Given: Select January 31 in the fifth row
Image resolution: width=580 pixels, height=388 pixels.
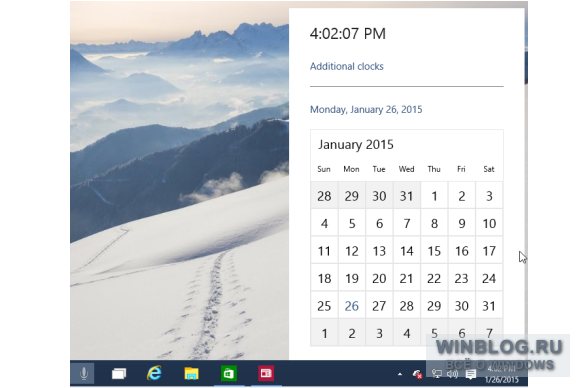Looking at the screenshot, I should [489, 306].
